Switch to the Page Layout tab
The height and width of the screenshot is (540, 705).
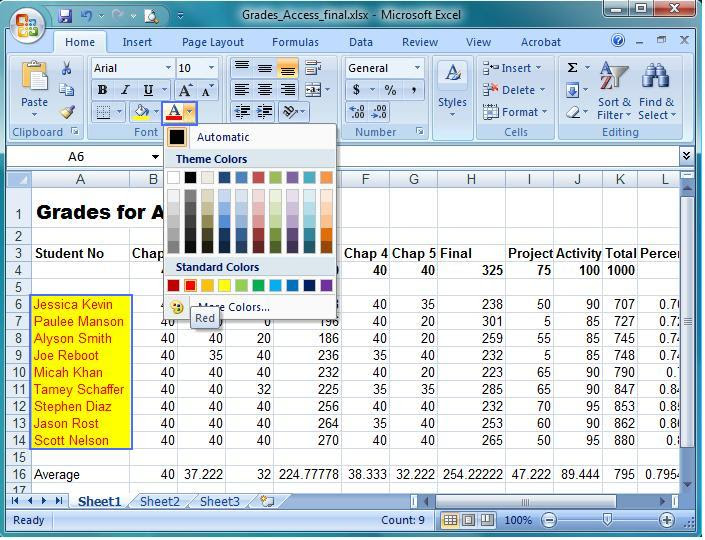coord(213,42)
